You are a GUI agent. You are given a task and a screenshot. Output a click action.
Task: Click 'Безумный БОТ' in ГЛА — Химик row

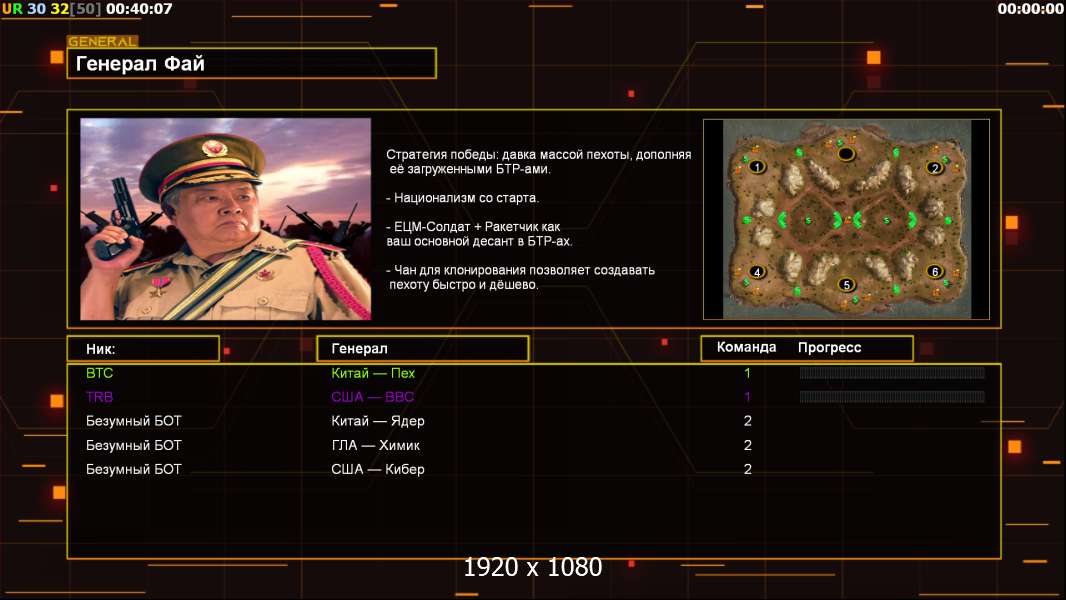coord(134,446)
